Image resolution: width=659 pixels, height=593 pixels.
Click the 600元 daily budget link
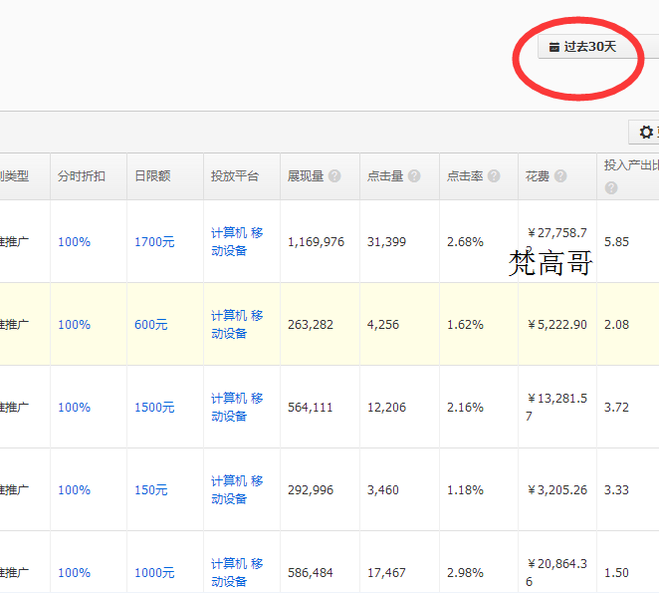(x=151, y=325)
